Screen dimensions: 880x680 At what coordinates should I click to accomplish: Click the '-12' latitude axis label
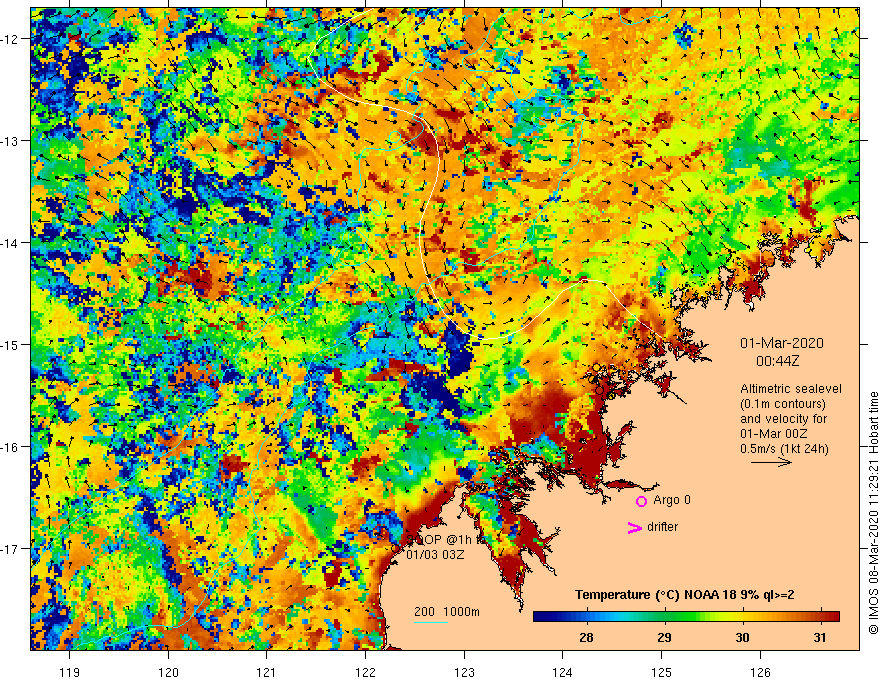11,39
